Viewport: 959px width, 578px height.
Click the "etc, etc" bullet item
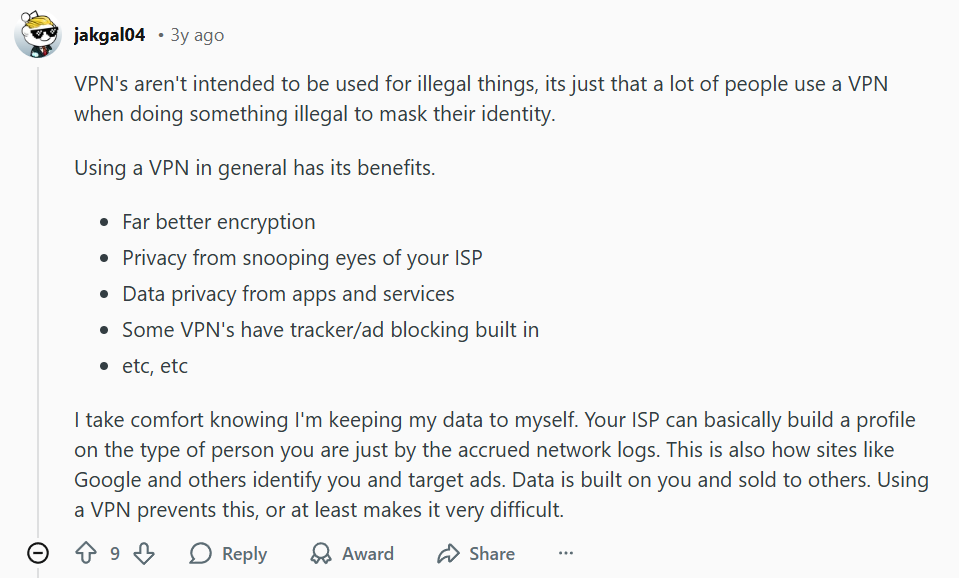[x=155, y=366]
